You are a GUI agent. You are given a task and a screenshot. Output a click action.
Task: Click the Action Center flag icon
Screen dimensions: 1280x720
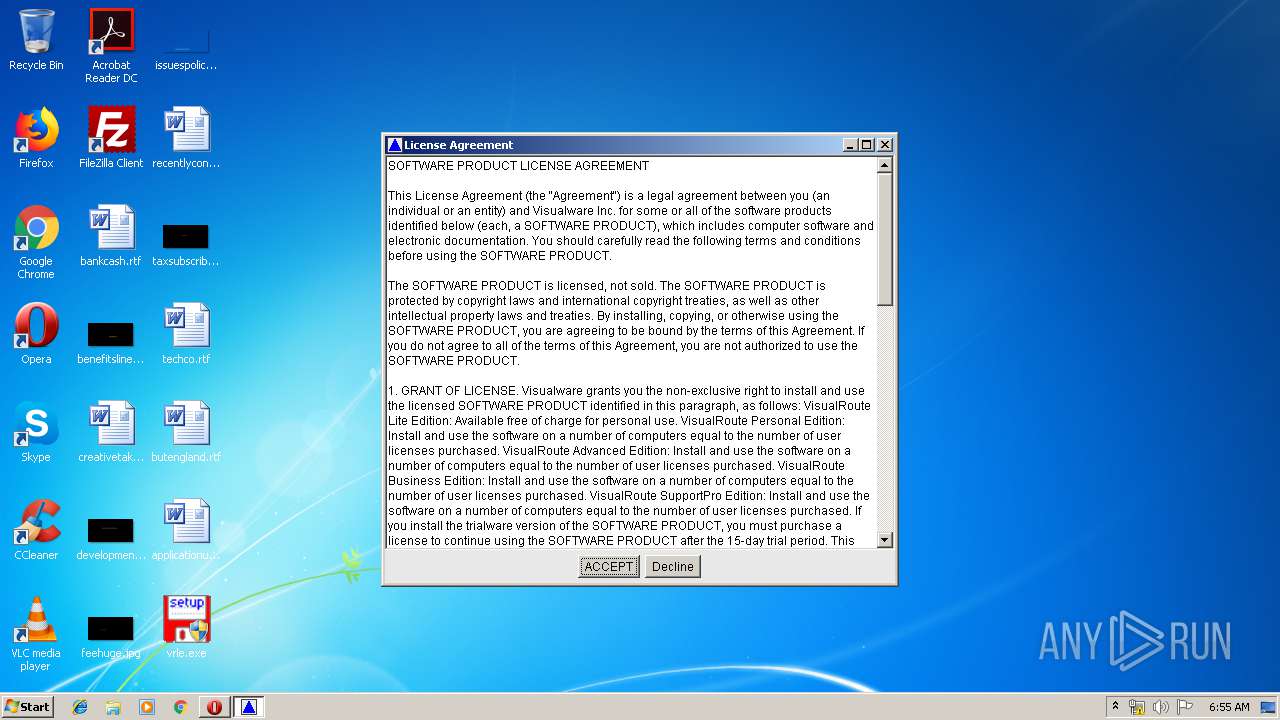(x=1185, y=706)
